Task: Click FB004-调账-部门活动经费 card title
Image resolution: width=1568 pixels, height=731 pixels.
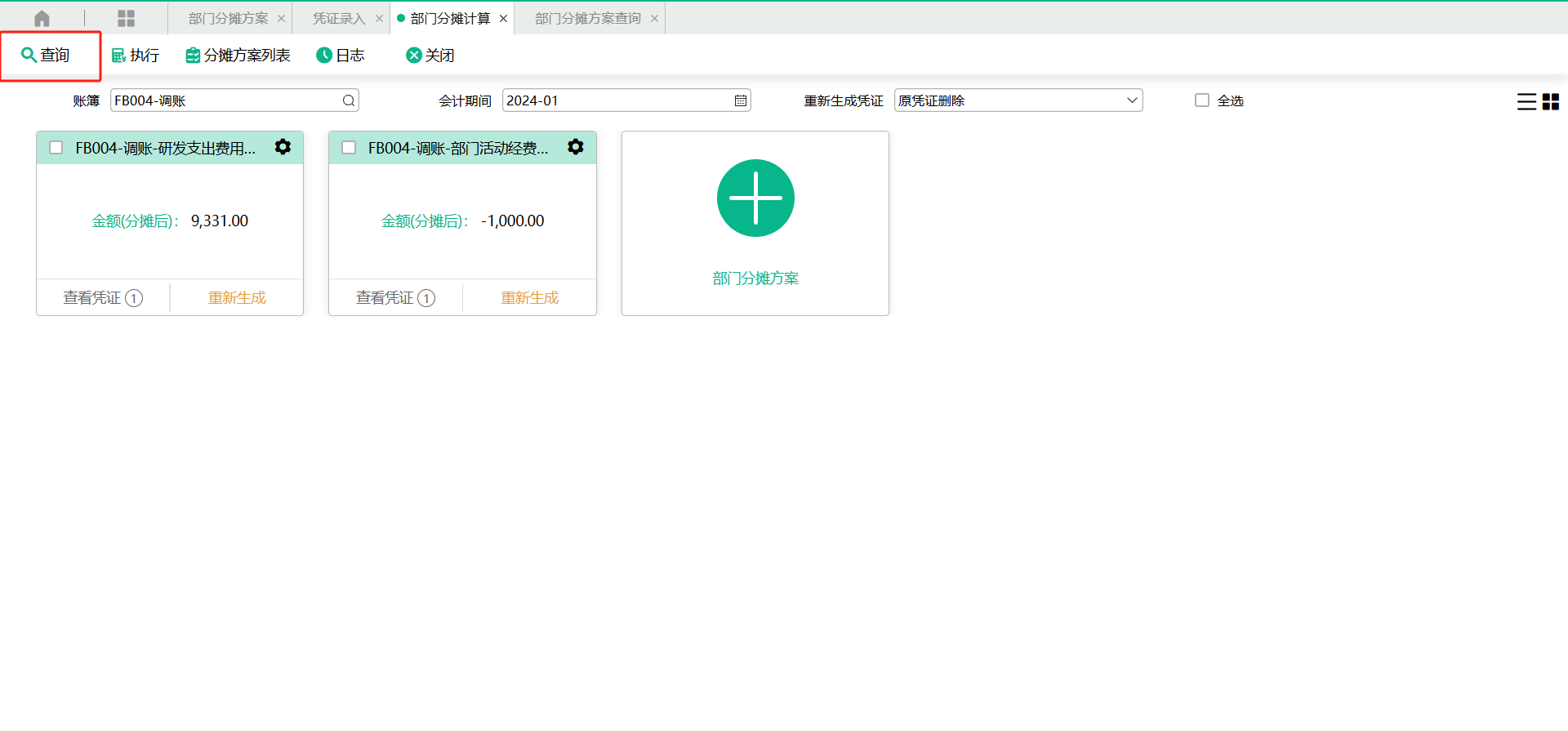Action: coord(458,148)
